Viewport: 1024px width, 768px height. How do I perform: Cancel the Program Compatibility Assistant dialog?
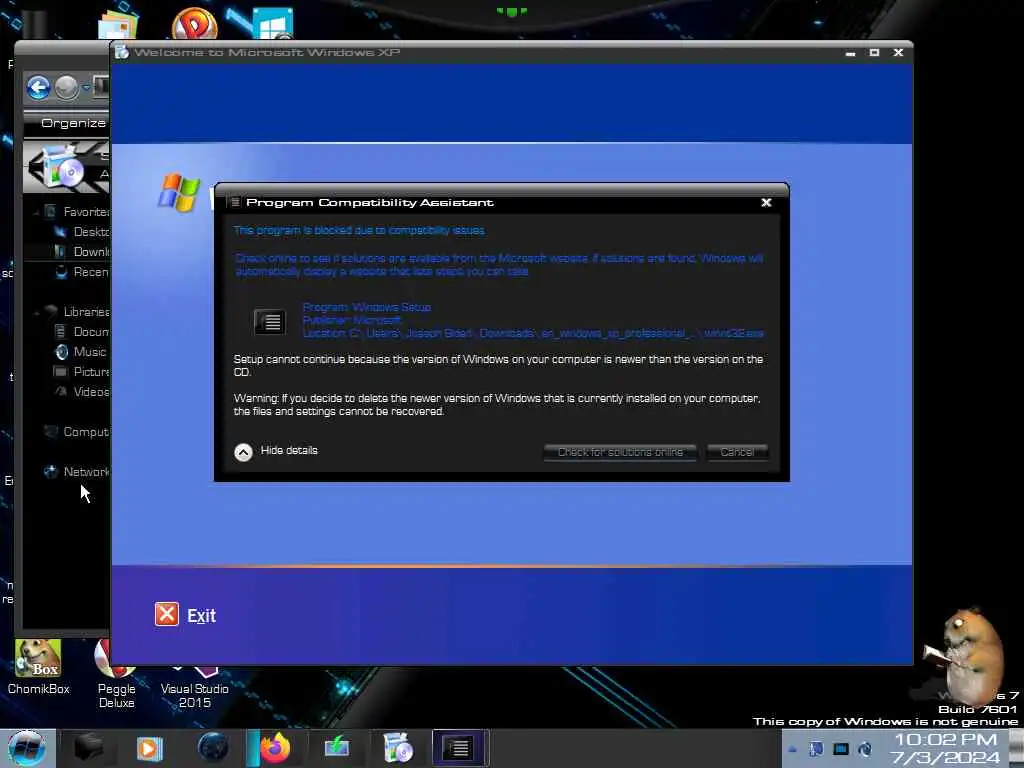[737, 452]
